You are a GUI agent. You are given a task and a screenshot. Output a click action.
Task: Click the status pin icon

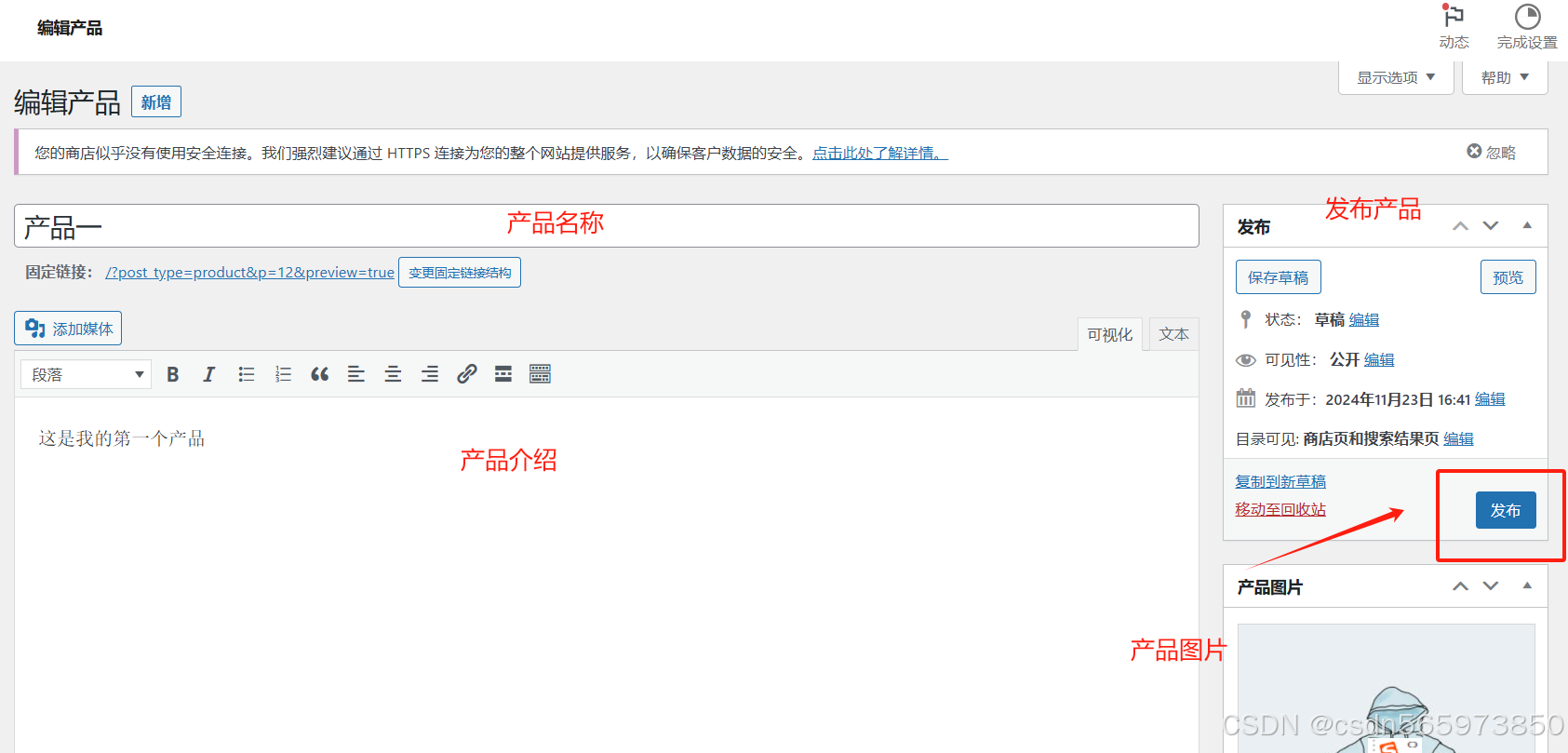[1246, 319]
